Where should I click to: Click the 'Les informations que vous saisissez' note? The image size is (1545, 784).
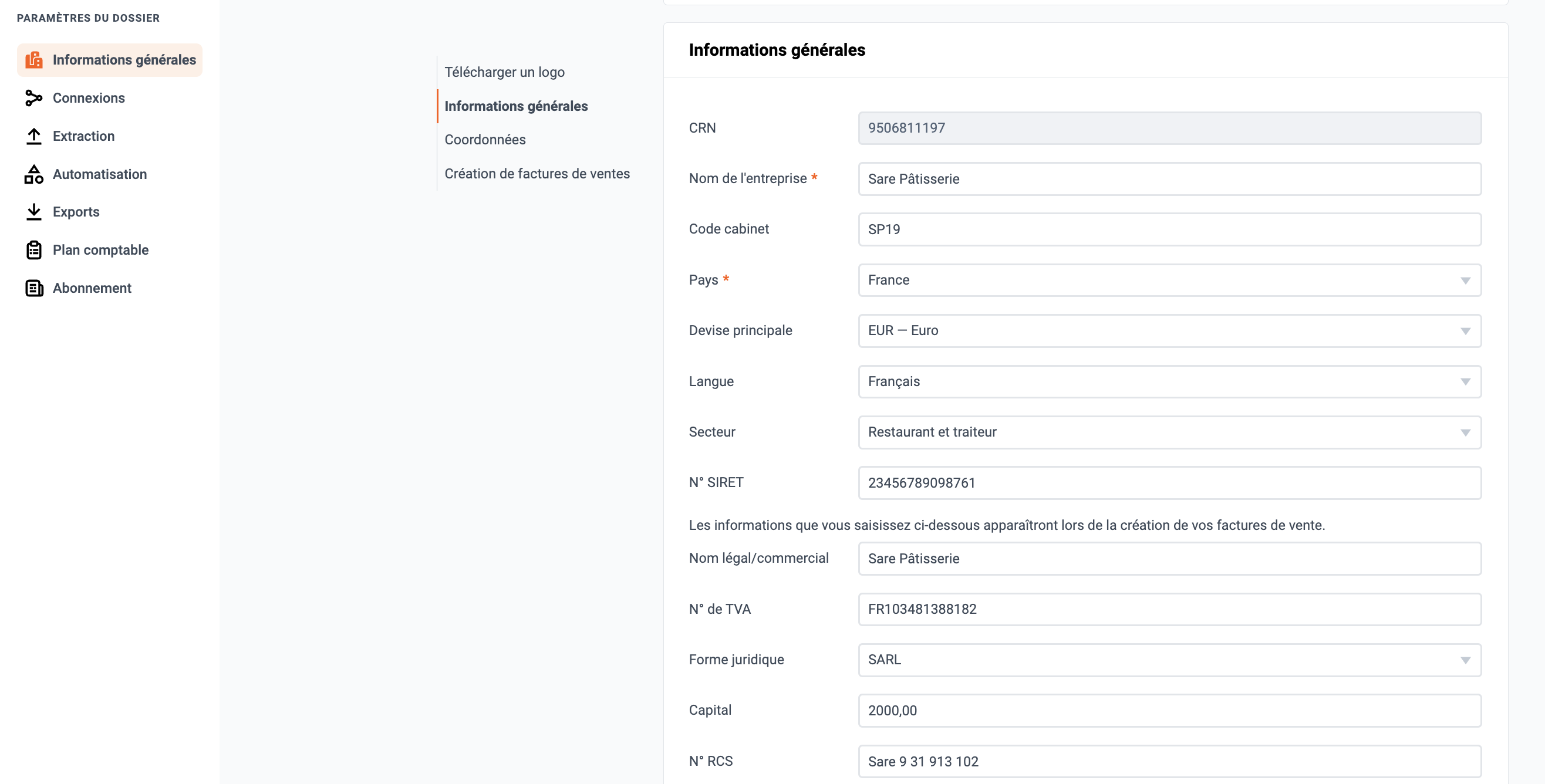[1006, 525]
